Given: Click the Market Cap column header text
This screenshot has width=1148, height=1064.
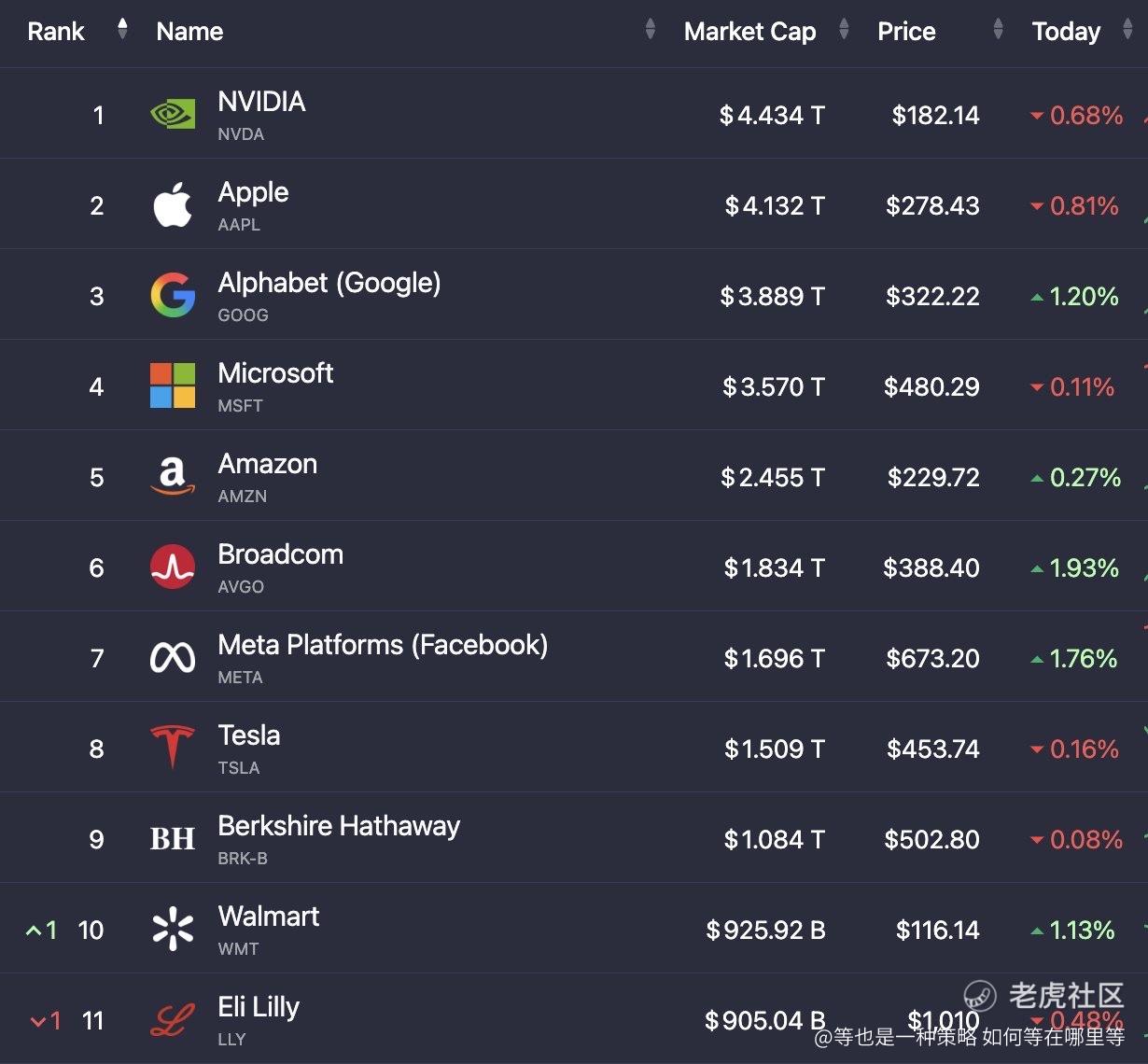Looking at the screenshot, I should tap(749, 32).
